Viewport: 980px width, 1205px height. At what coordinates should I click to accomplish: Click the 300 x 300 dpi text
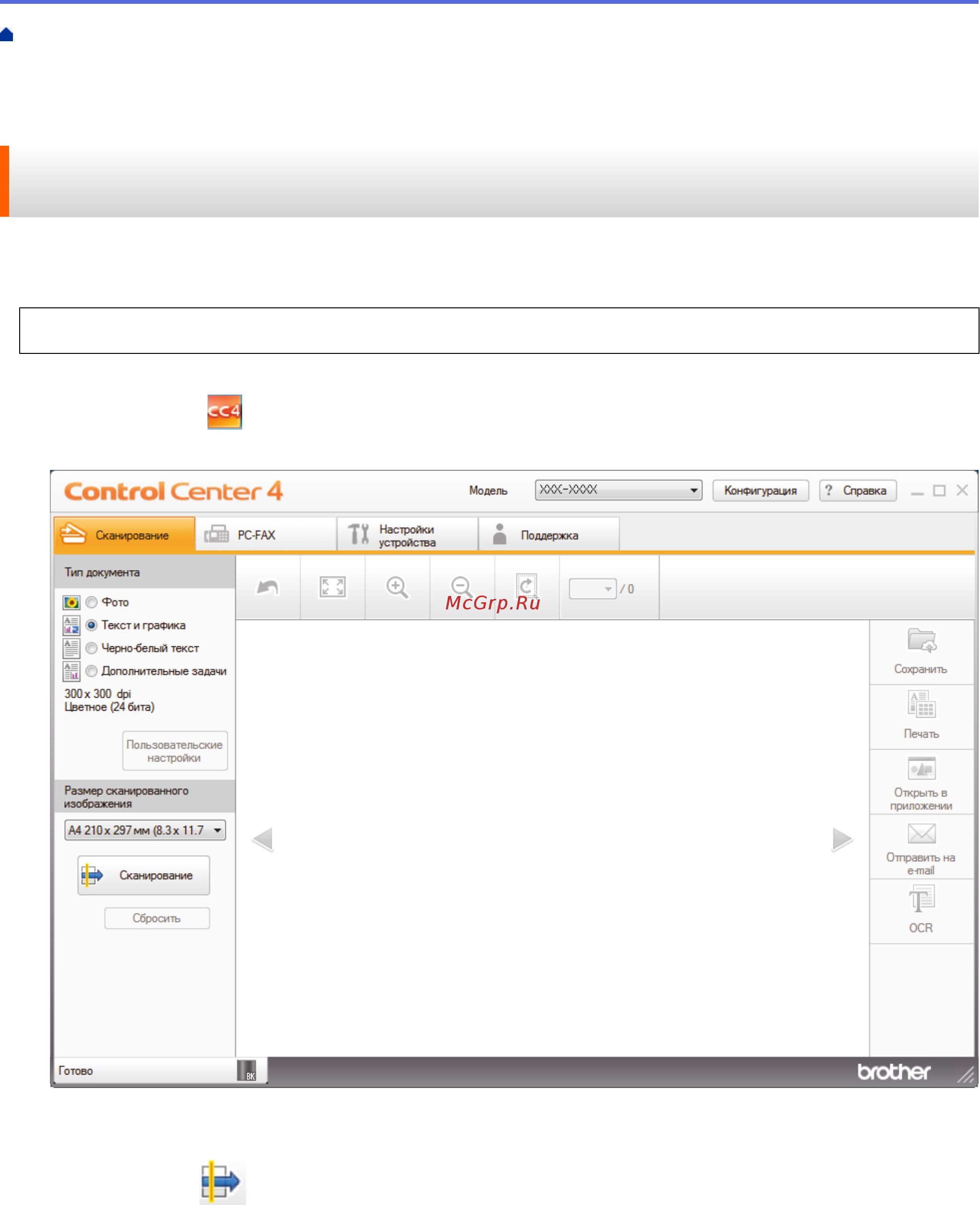[98, 694]
